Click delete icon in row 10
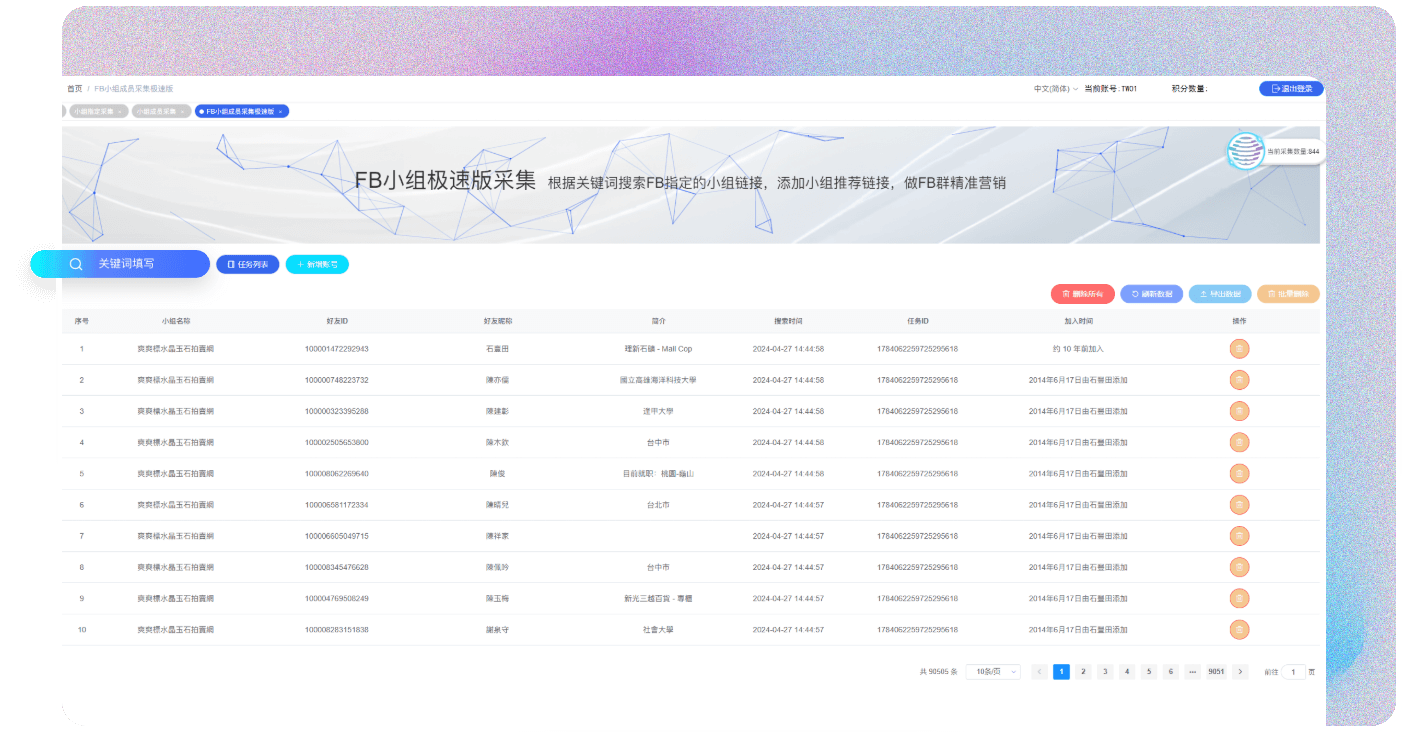1402x732 pixels. (1239, 629)
